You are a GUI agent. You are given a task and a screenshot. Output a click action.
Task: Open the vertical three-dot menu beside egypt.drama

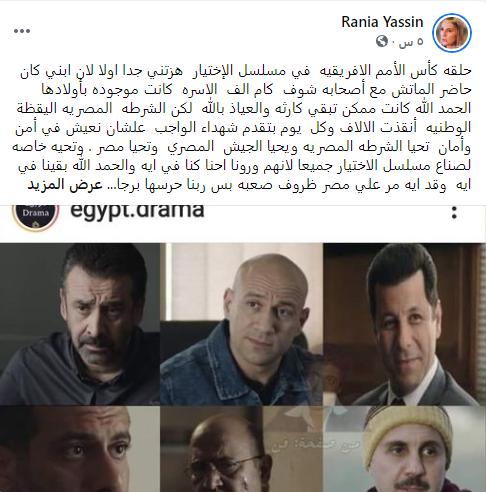pyautogui.click(x=454, y=213)
